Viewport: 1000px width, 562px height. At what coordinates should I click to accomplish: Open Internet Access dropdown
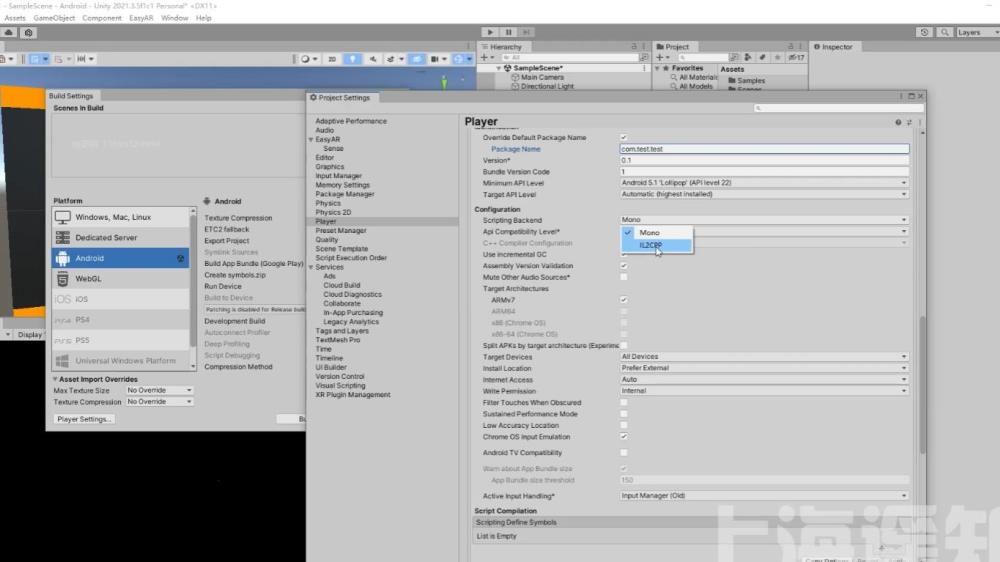pos(764,380)
